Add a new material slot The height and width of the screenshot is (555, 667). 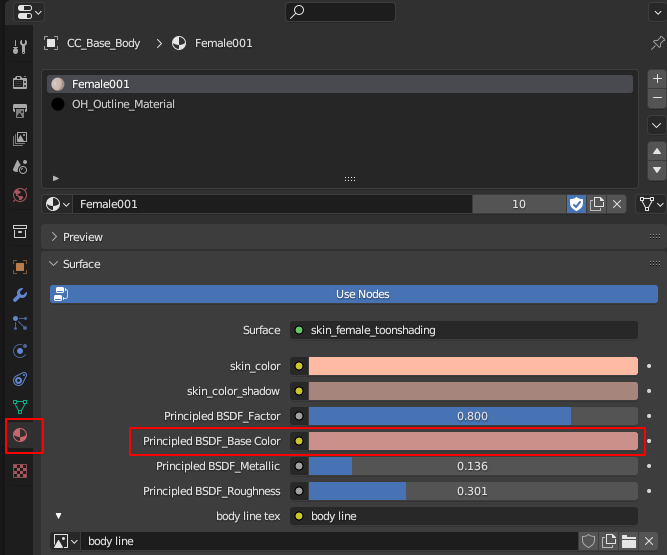coord(657,79)
